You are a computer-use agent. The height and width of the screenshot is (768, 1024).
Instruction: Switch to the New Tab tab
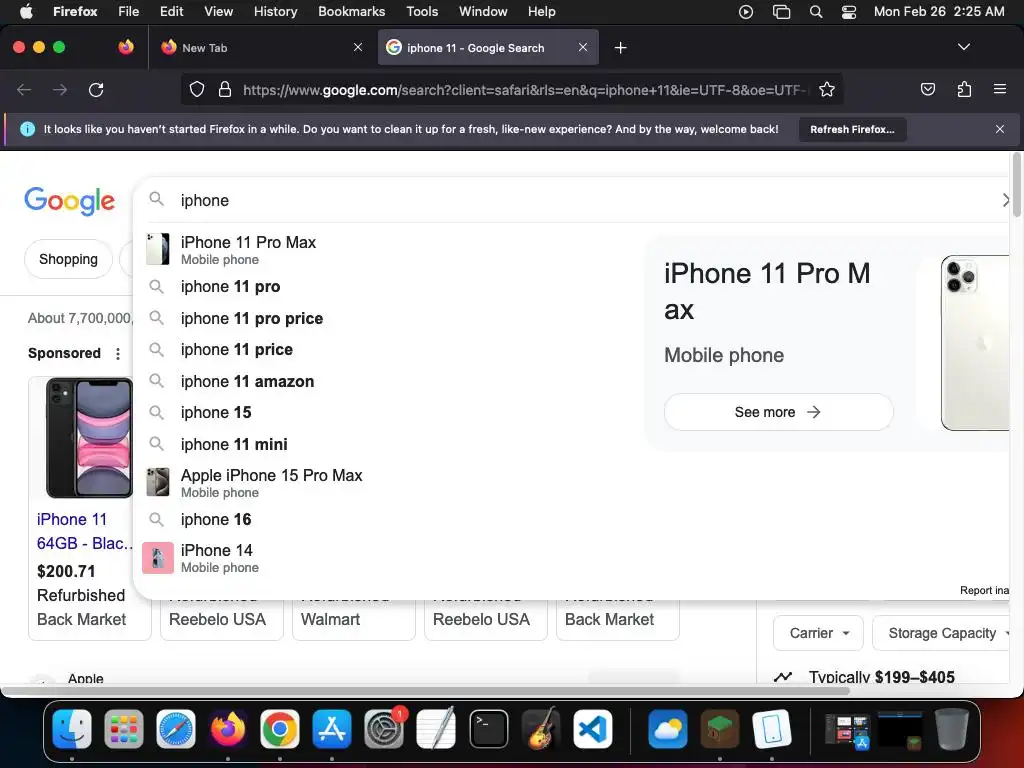click(261, 47)
